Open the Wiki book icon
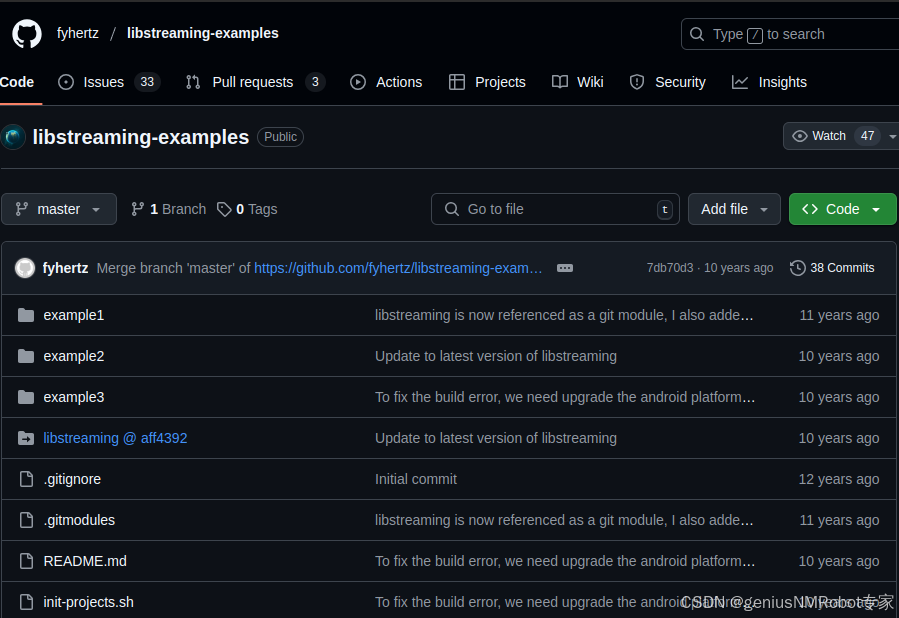This screenshot has width=899, height=618. pyautogui.click(x=559, y=82)
